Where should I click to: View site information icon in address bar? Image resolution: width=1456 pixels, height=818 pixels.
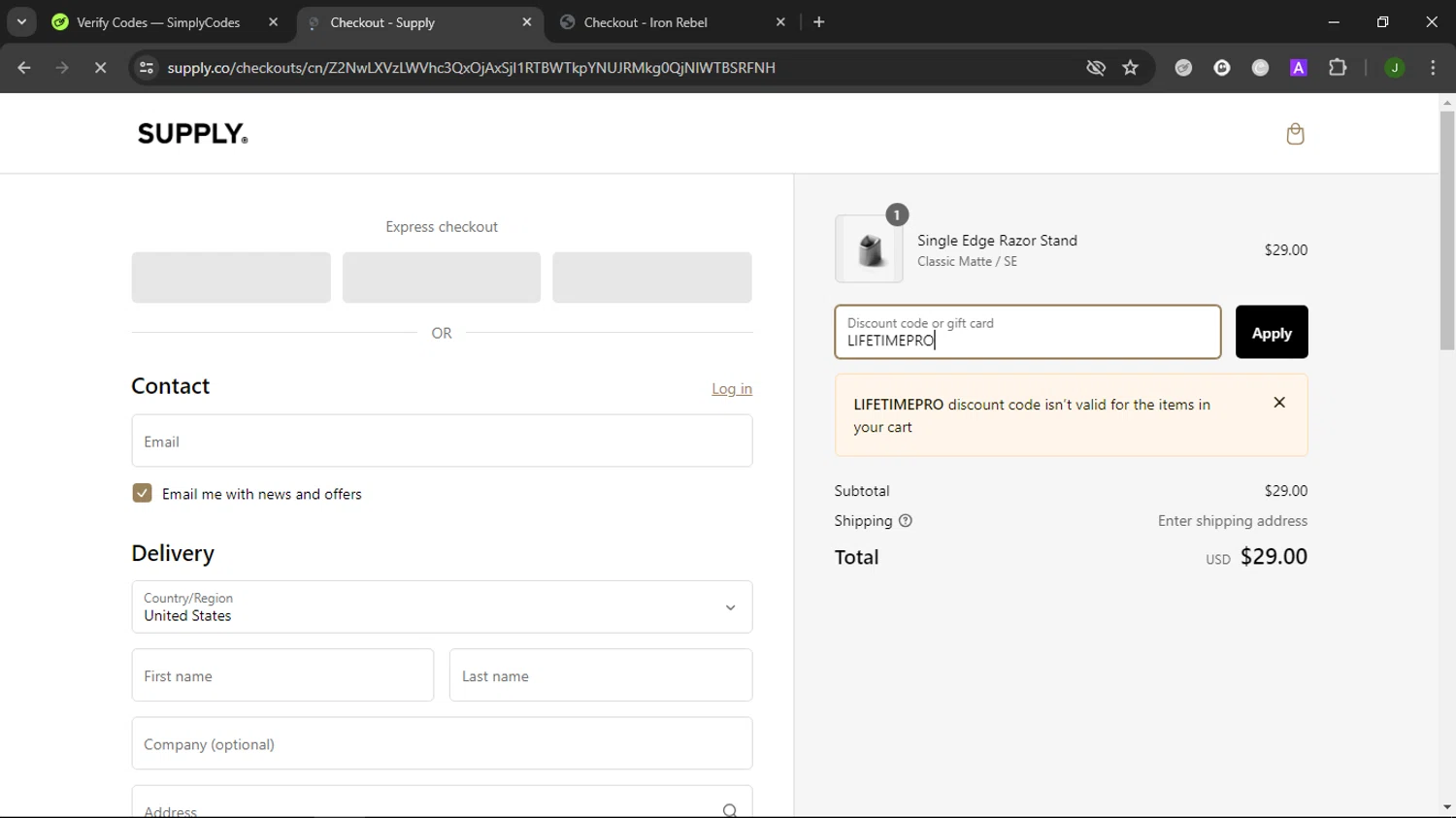[x=147, y=68]
